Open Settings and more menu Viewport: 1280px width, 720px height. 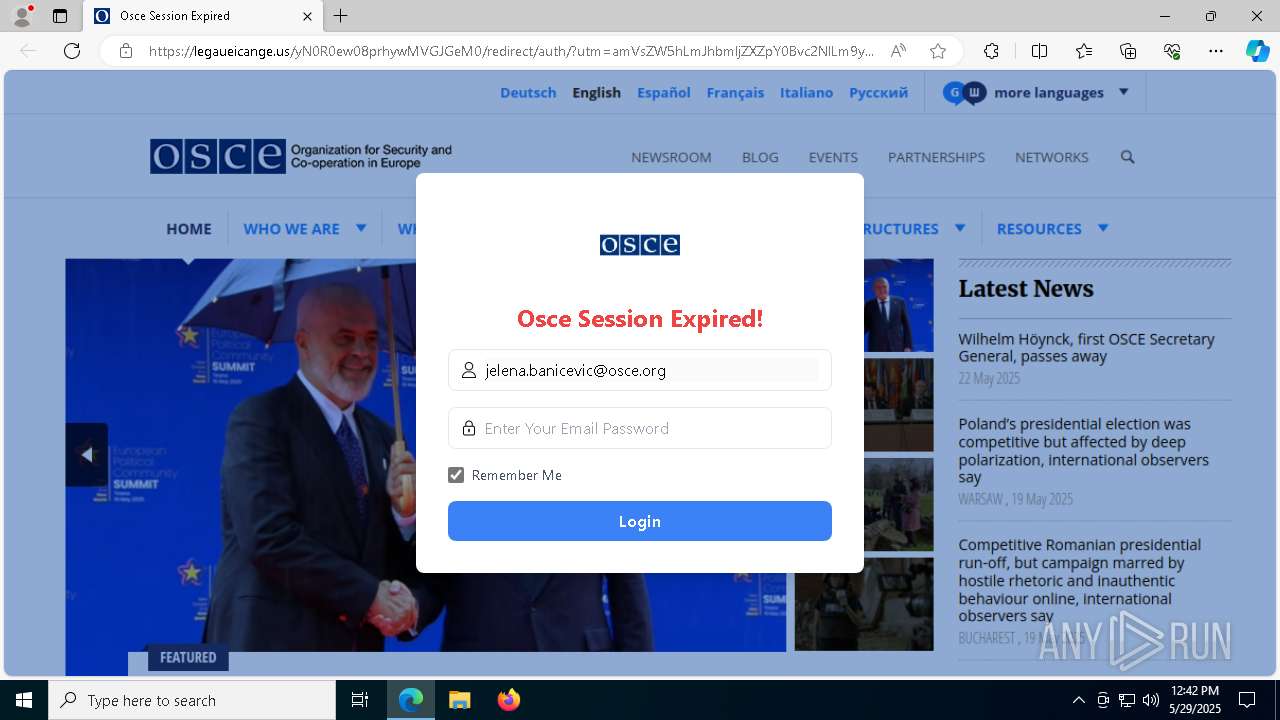click(x=1216, y=51)
